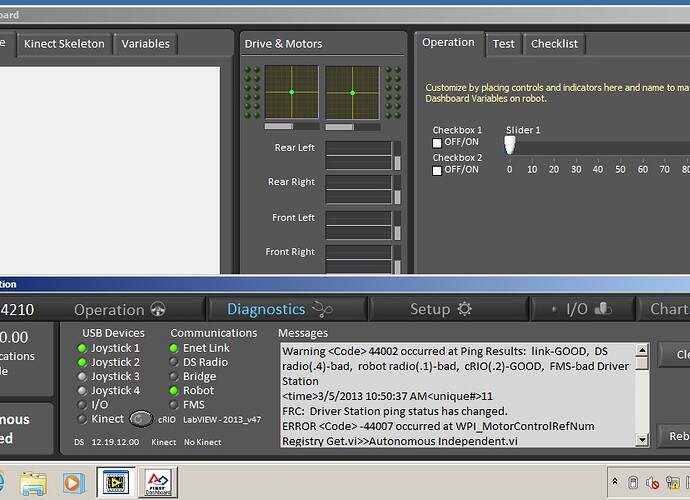Click the Robot status LED
The width and height of the screenshot is (690, 500).
(x=174, y=390)
